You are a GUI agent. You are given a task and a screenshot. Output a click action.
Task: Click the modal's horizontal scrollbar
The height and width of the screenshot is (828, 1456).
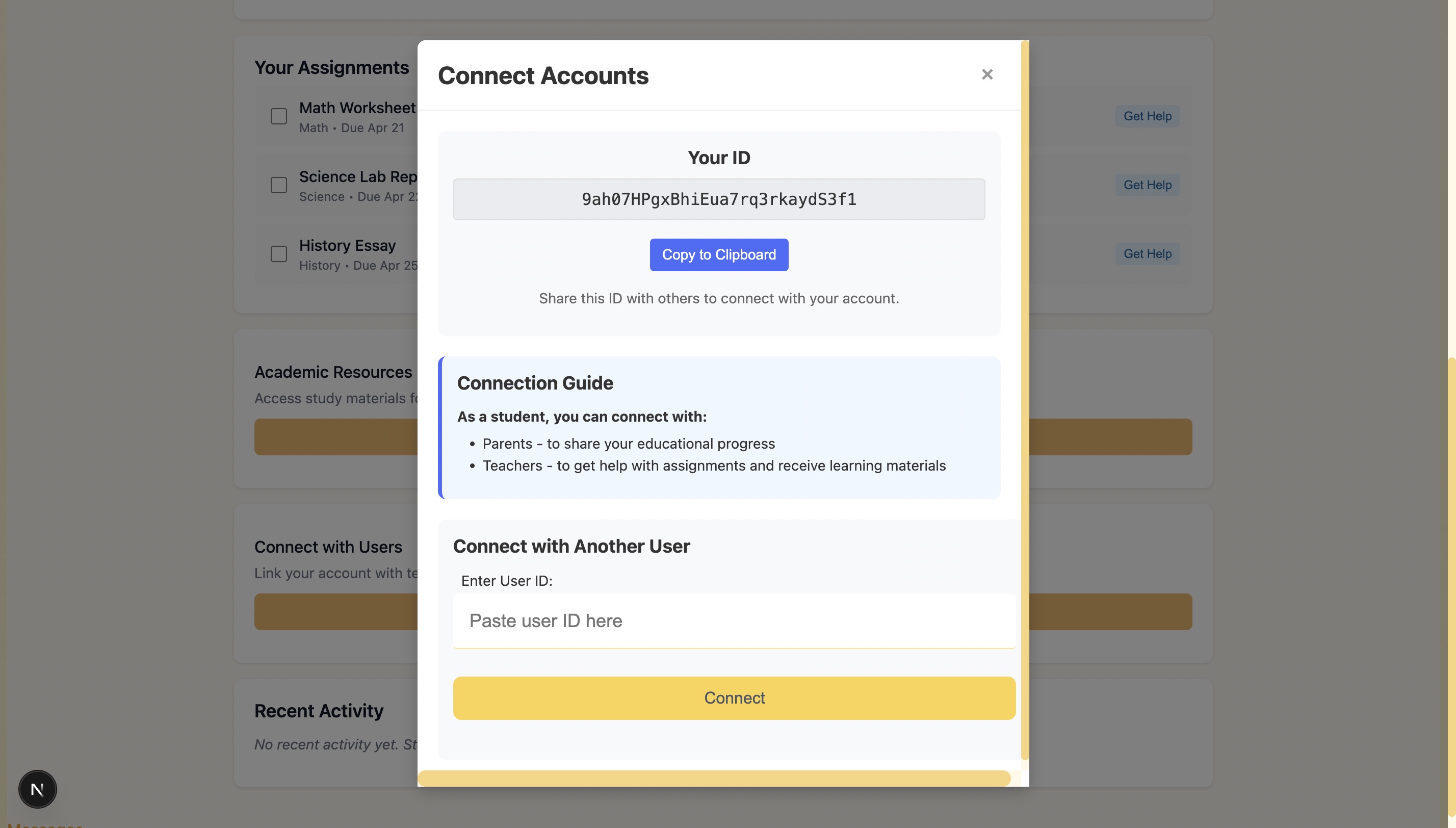714,778
